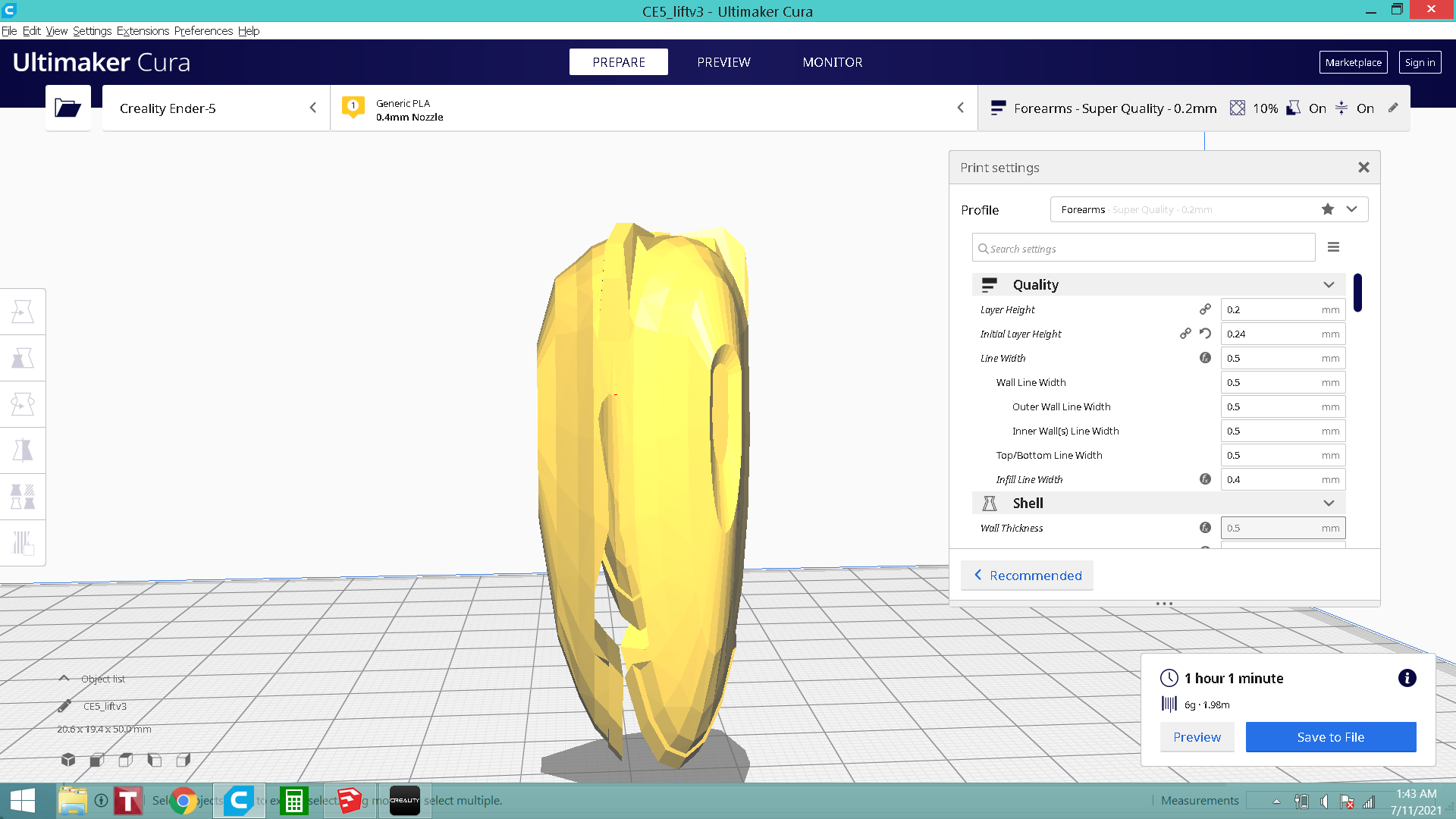Click the Forearms - Super Quality - 0.2mm summary
The image size is (1456, 819).
1115,108
